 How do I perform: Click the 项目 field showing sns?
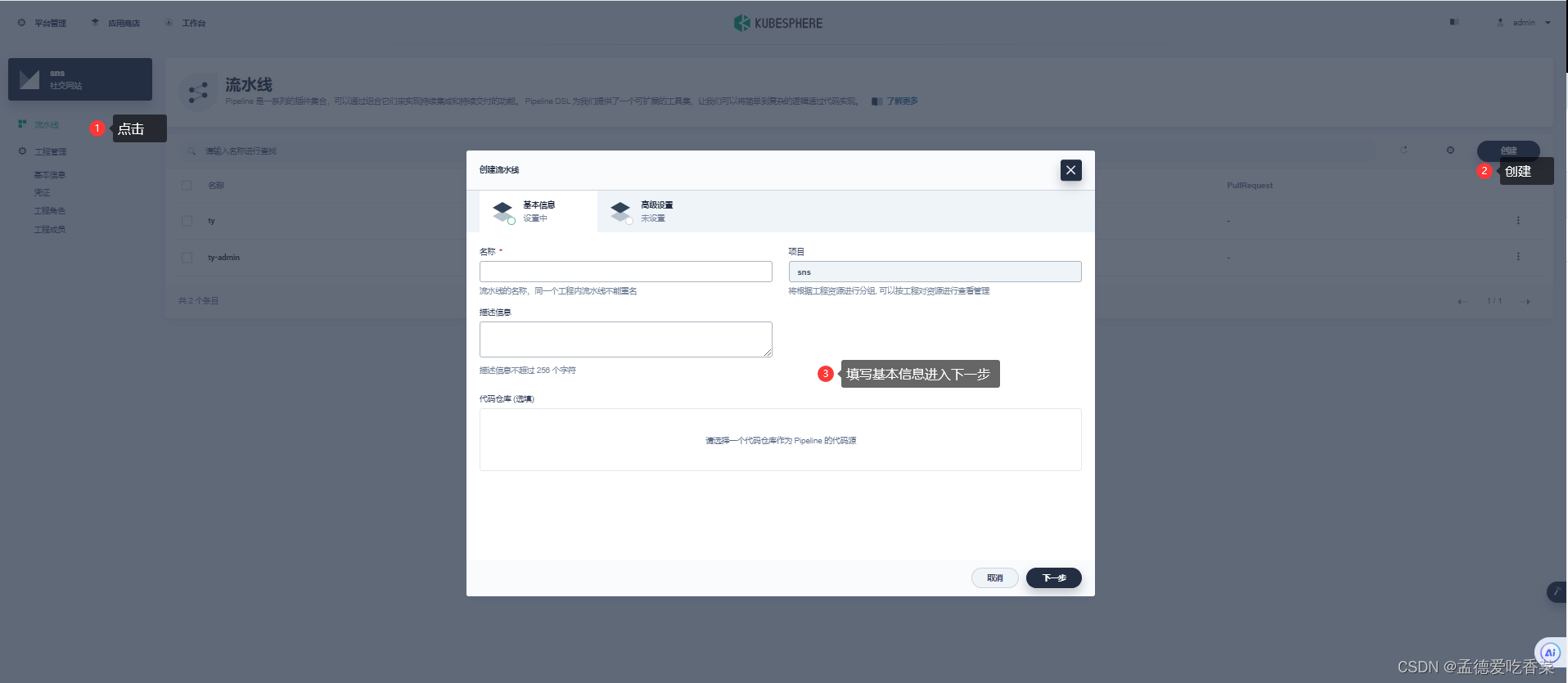pyautogui.click(x=935, y=272)
